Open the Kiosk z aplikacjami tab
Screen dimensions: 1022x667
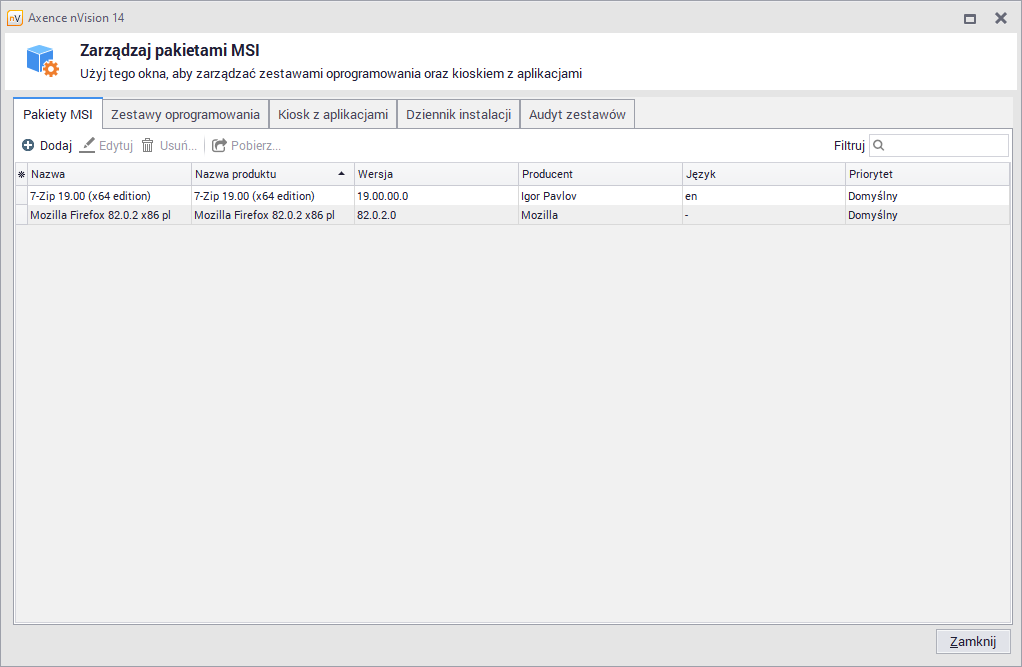(x=333, y=114)
